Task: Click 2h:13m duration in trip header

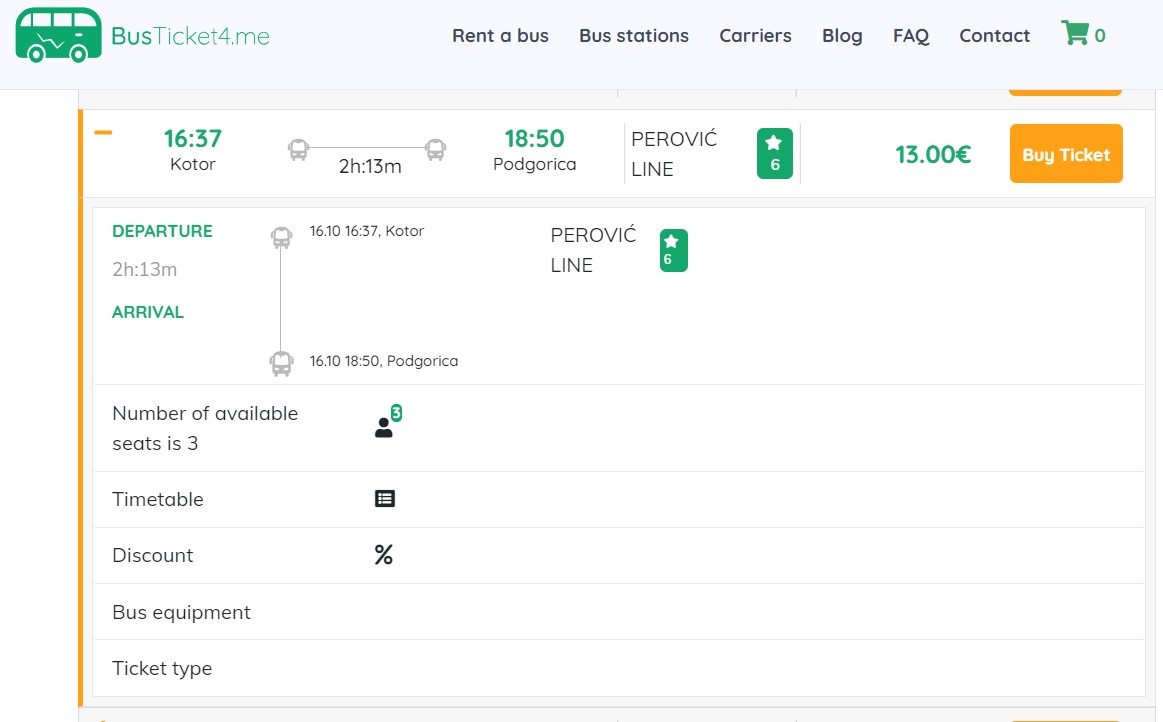Action: (370, 166)
